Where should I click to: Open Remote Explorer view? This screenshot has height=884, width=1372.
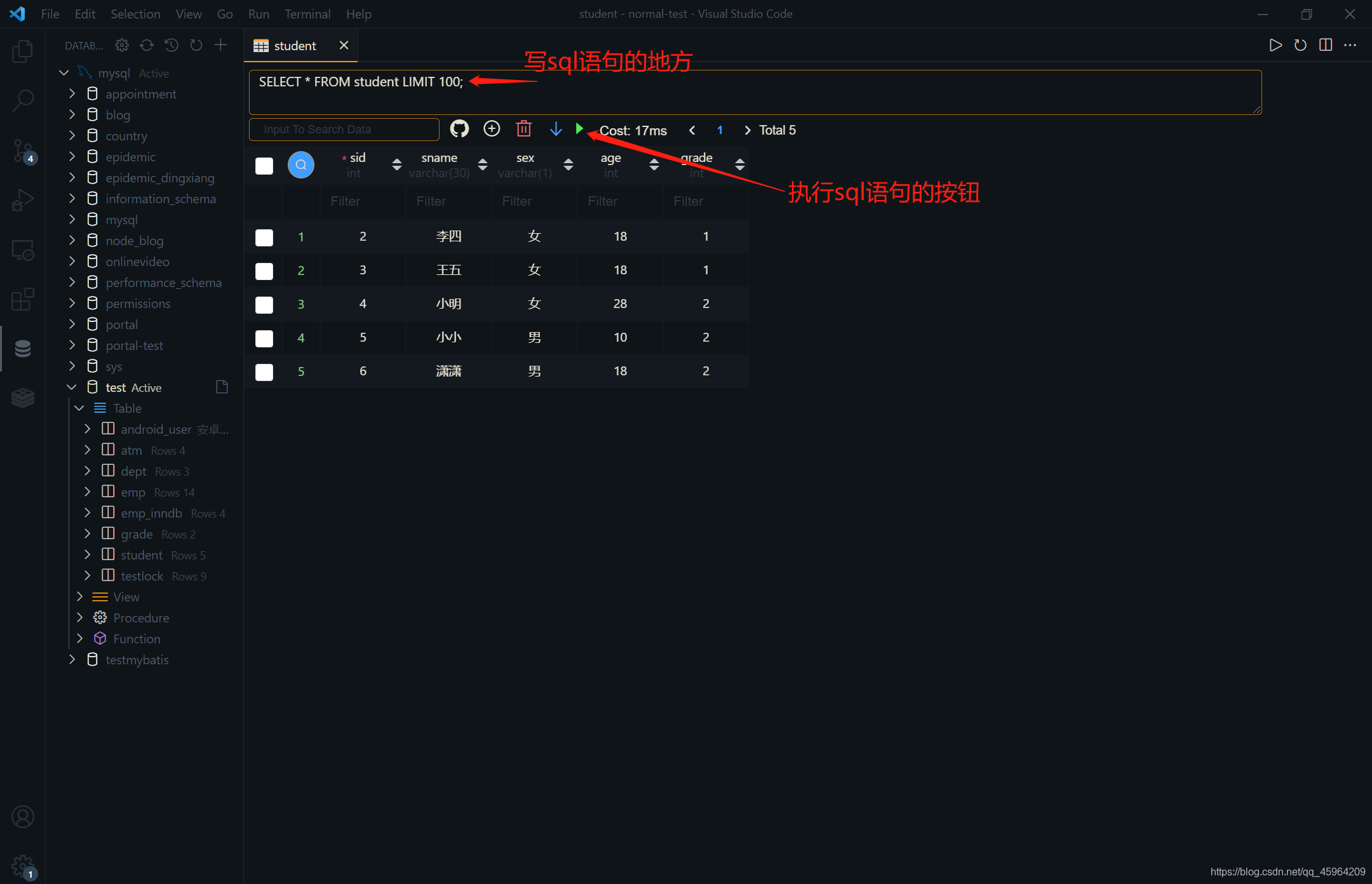pyautogui.click(x=23, y=250)
